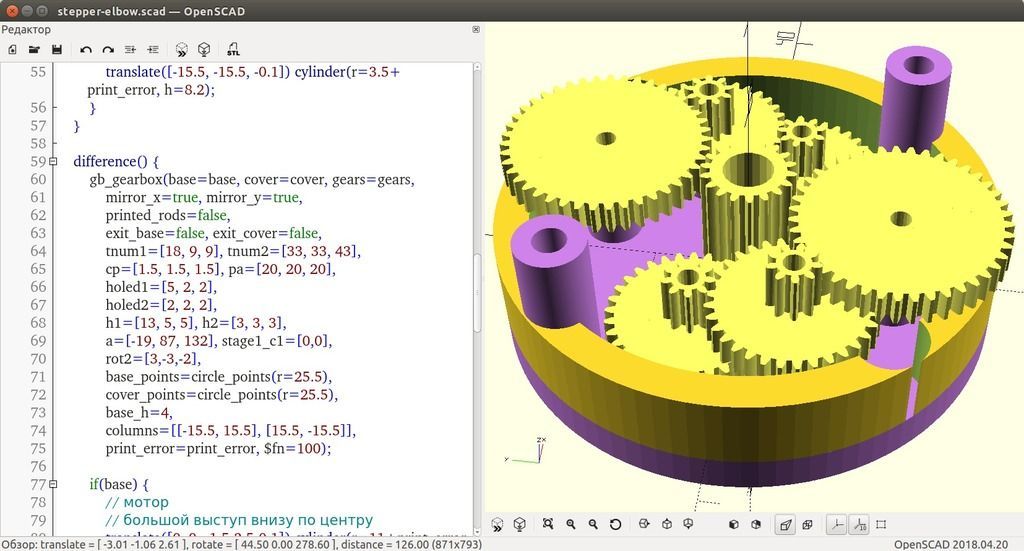Click the 'holed2=[2, 2, 2]' line
Image resolution: width=1024 pixels, height=551 pixels.
(x=161, y=305)
